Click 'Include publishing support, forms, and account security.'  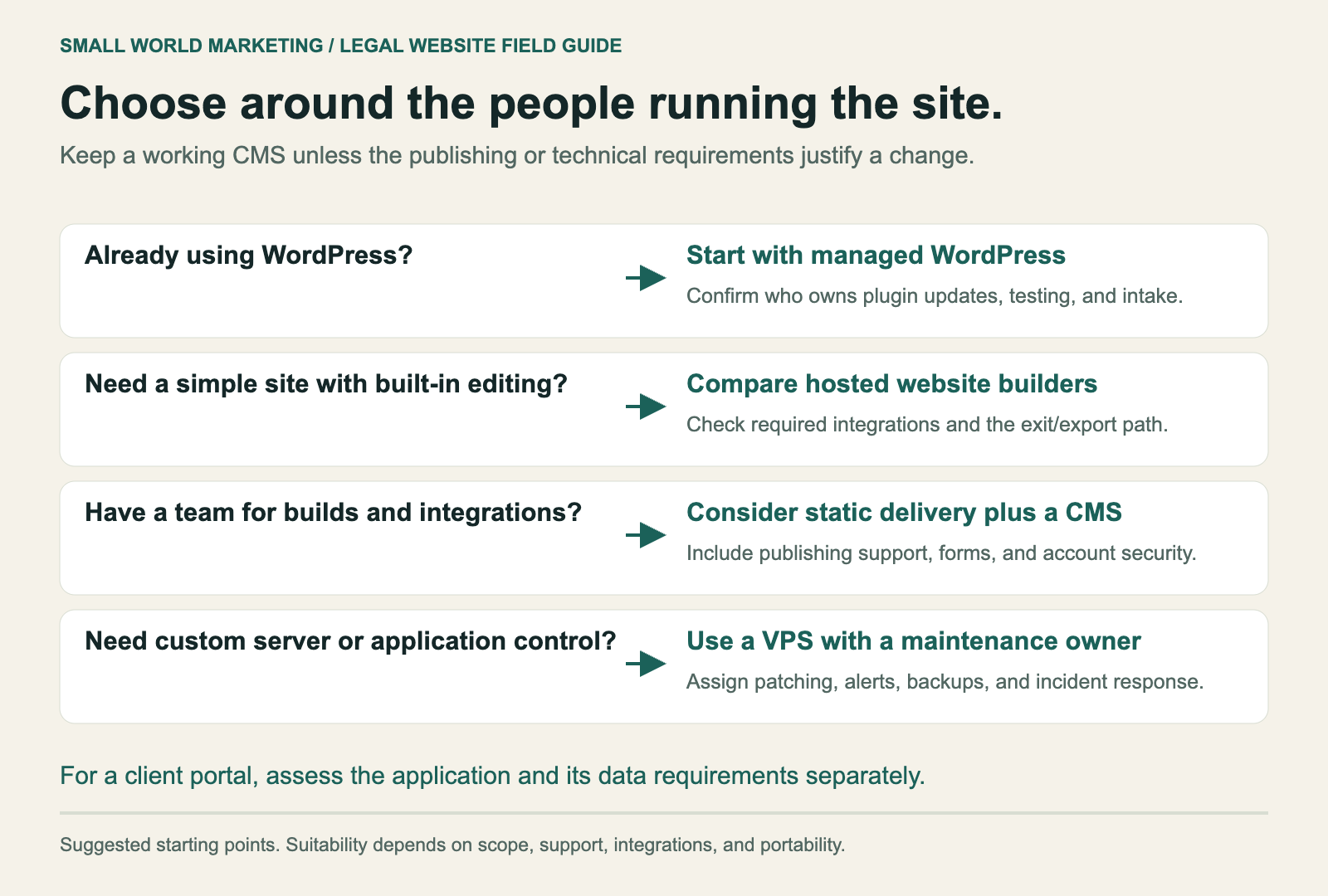[941, 553]
